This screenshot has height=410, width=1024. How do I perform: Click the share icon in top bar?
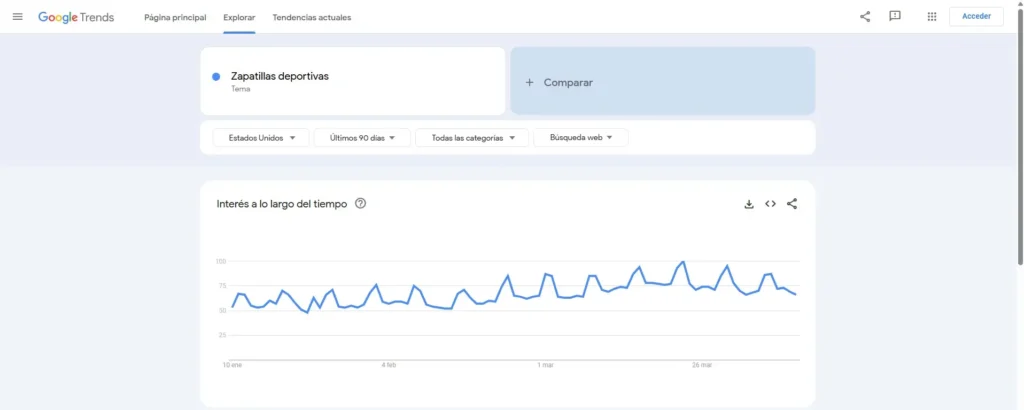[865, 17]
